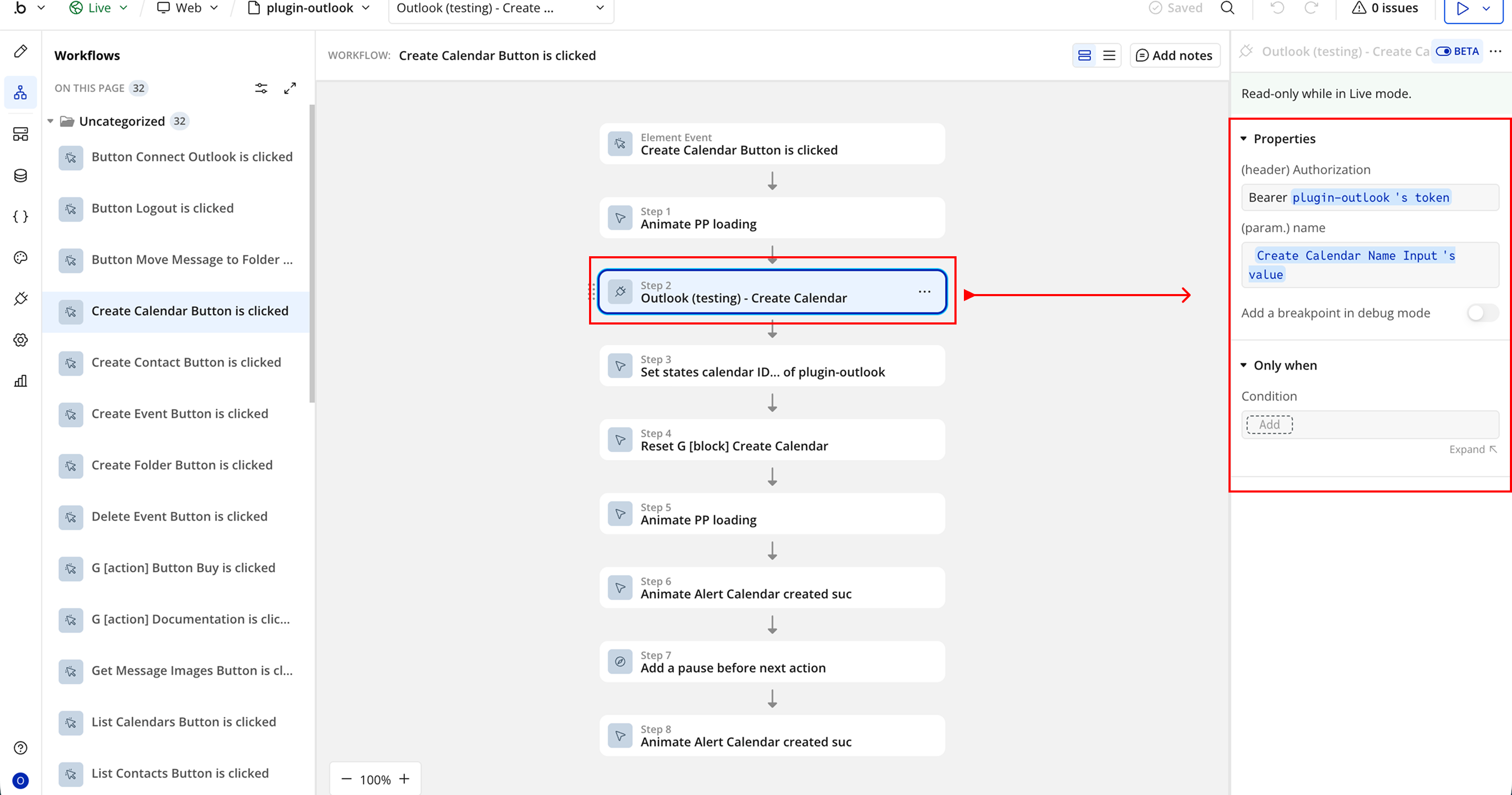
Task: Select Create Contact Button is clicked workflow
Action: click(186, 362)
